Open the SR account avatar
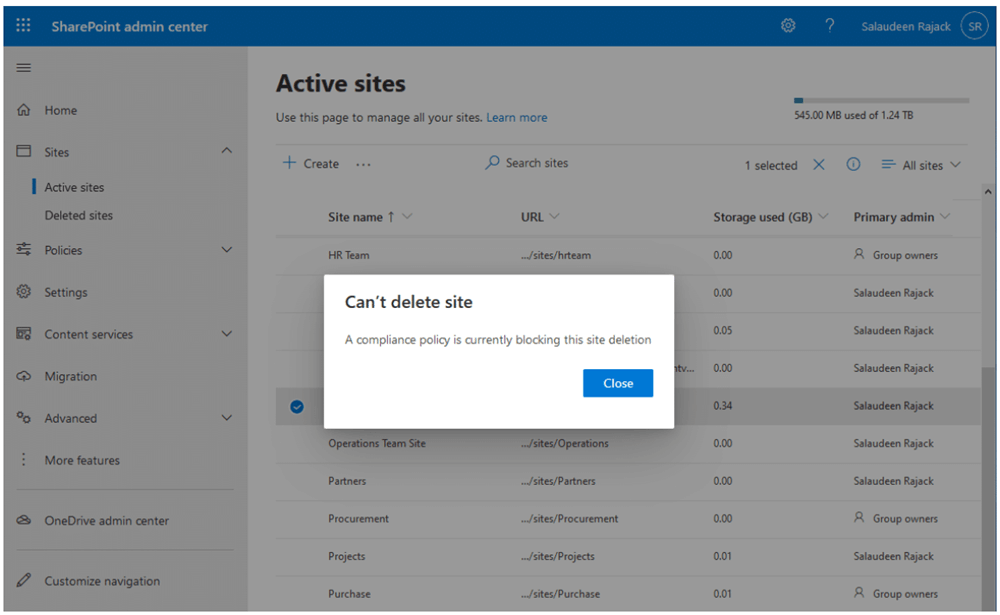This screenshot has height=615, width=1000. [974, 26]
